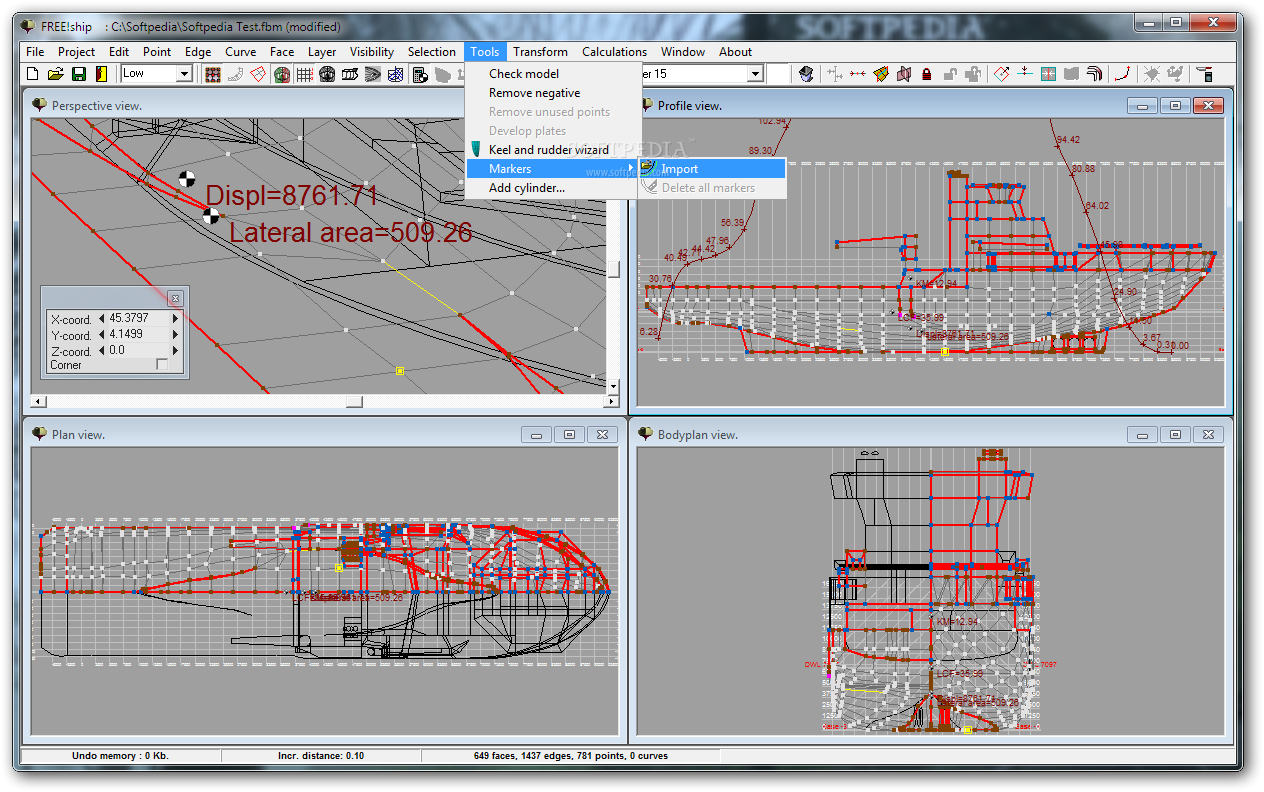Click the grey unlock-points padlock icon
The image size is (1264, 792).
point(950,74)
